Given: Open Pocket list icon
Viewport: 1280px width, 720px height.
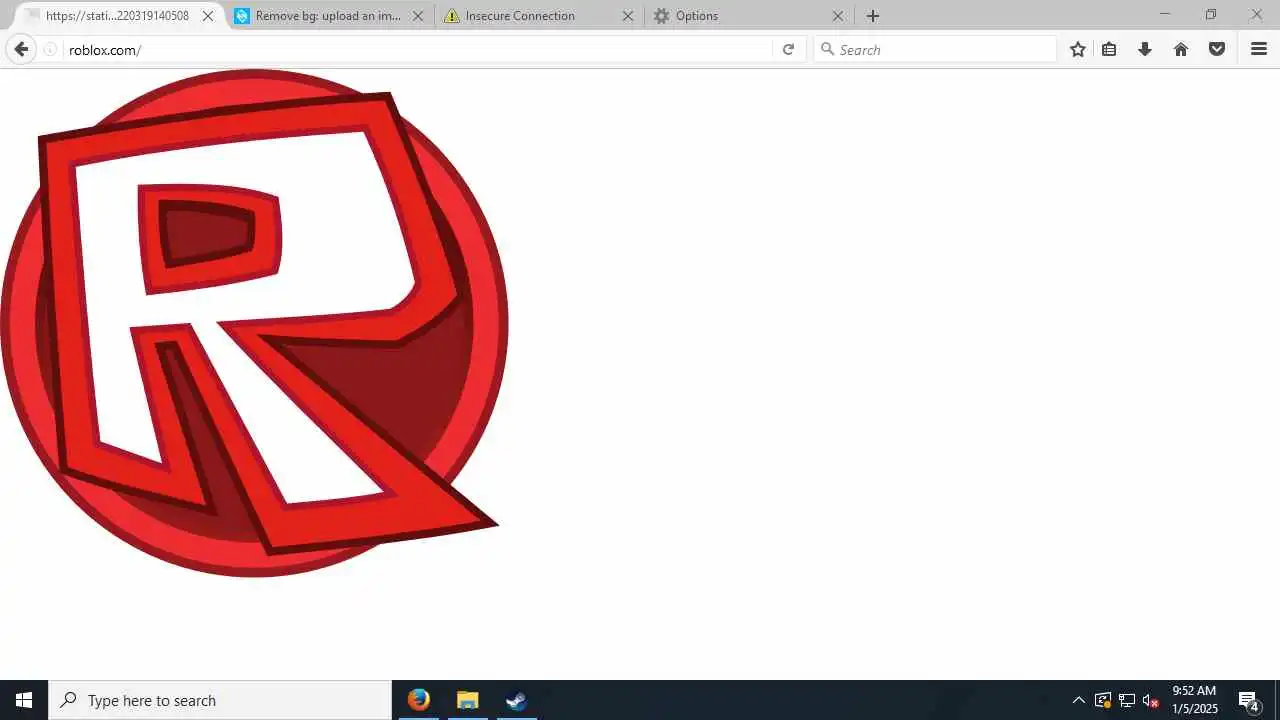Looking at the screenshot, I should pyautogui.click(x=1217, y=49).
